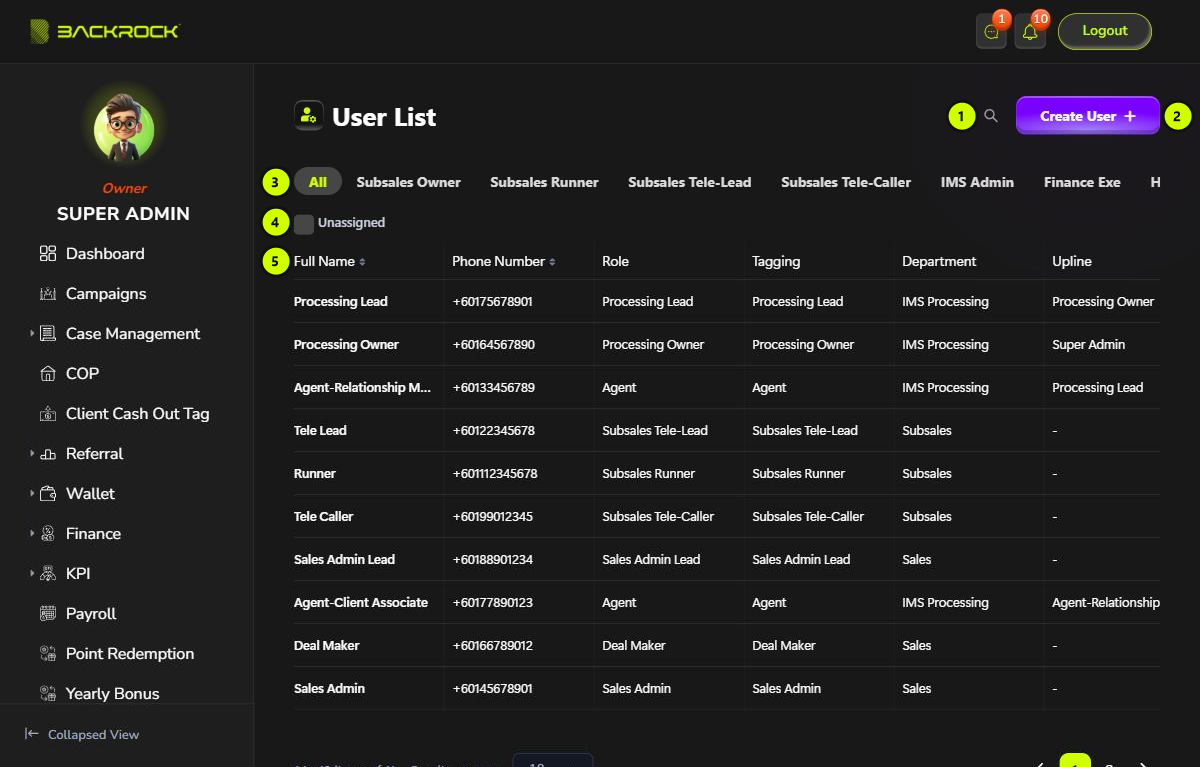Click the Collapsed View label

pyautogui.click(x=93, y=735)
